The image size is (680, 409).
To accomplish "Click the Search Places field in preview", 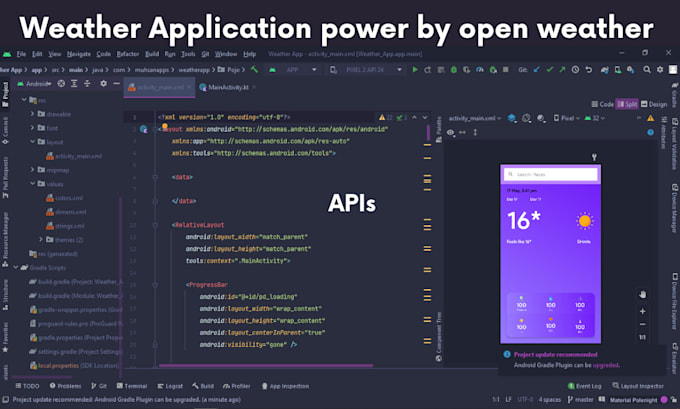I will pos(551,174).
